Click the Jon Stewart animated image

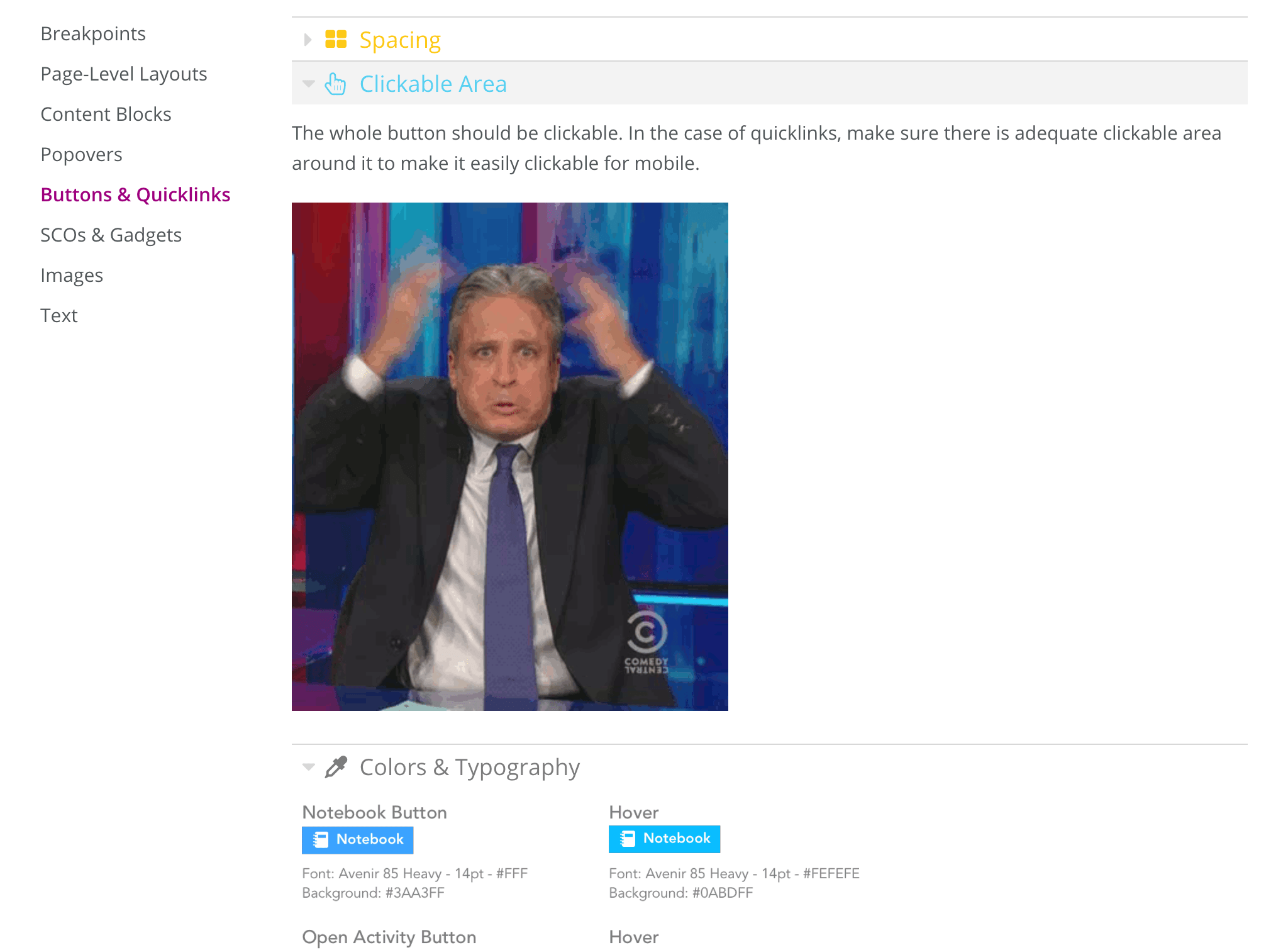point(510,457)
